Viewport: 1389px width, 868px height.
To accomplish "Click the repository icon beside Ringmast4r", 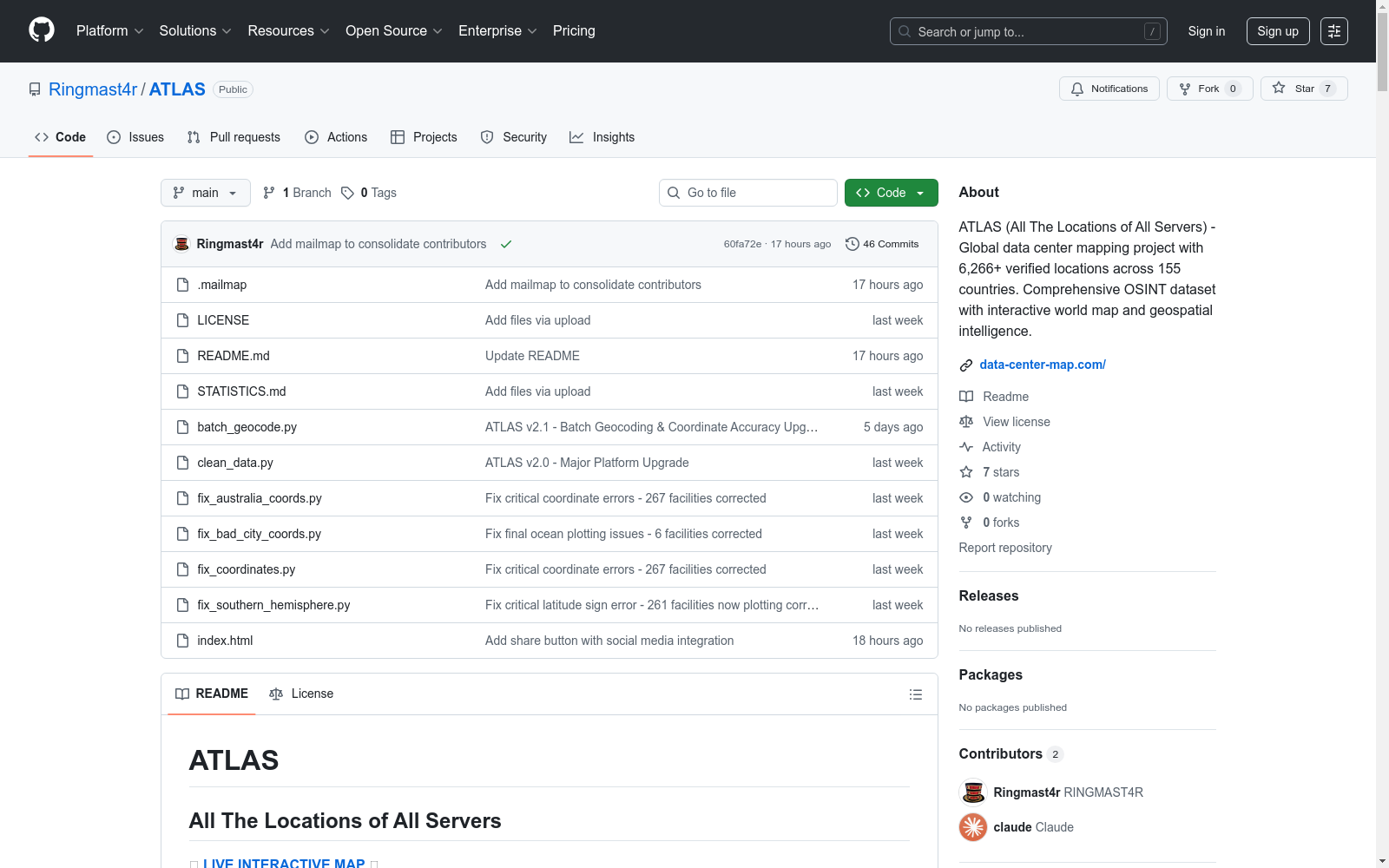I will [35, 89].
